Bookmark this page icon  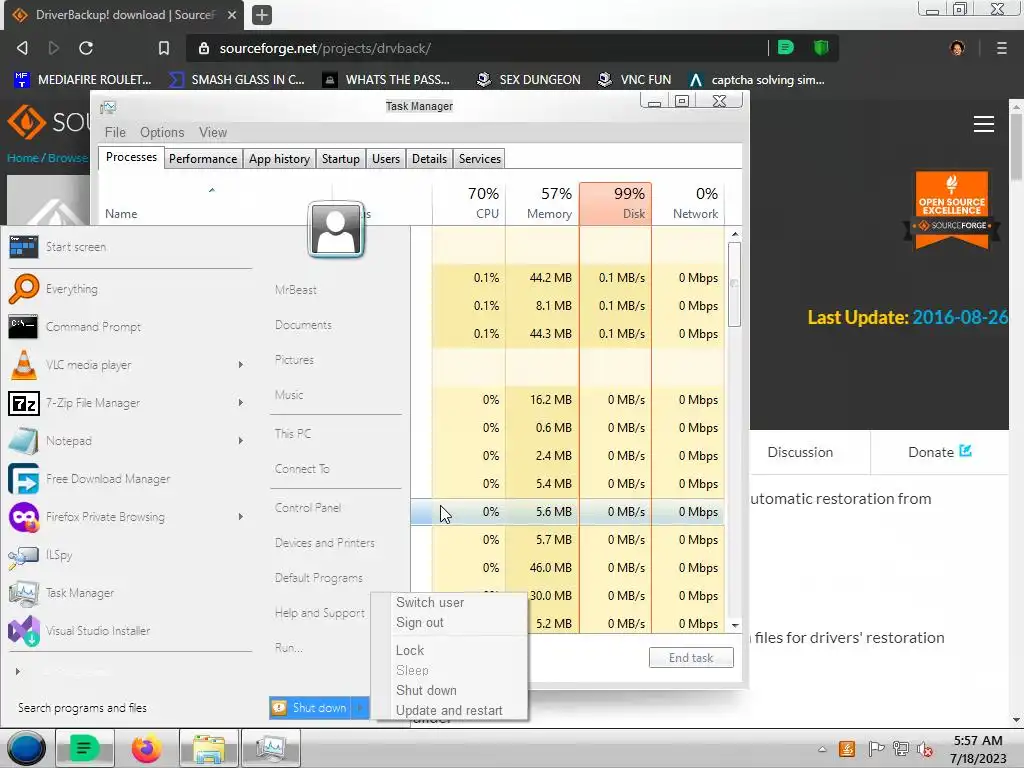pyautogui.click(x=164, y=48)
